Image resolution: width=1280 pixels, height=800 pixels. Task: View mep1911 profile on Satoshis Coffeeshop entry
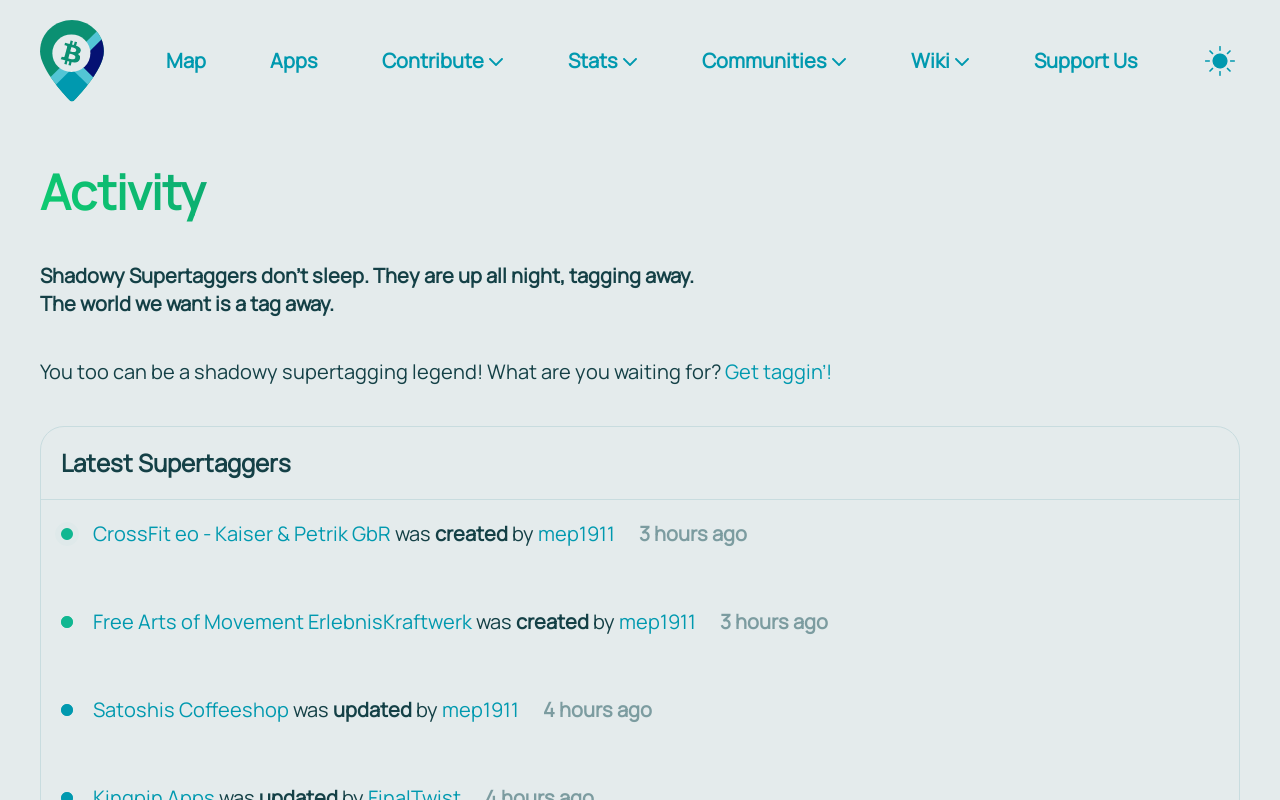(x=480, y=710)
